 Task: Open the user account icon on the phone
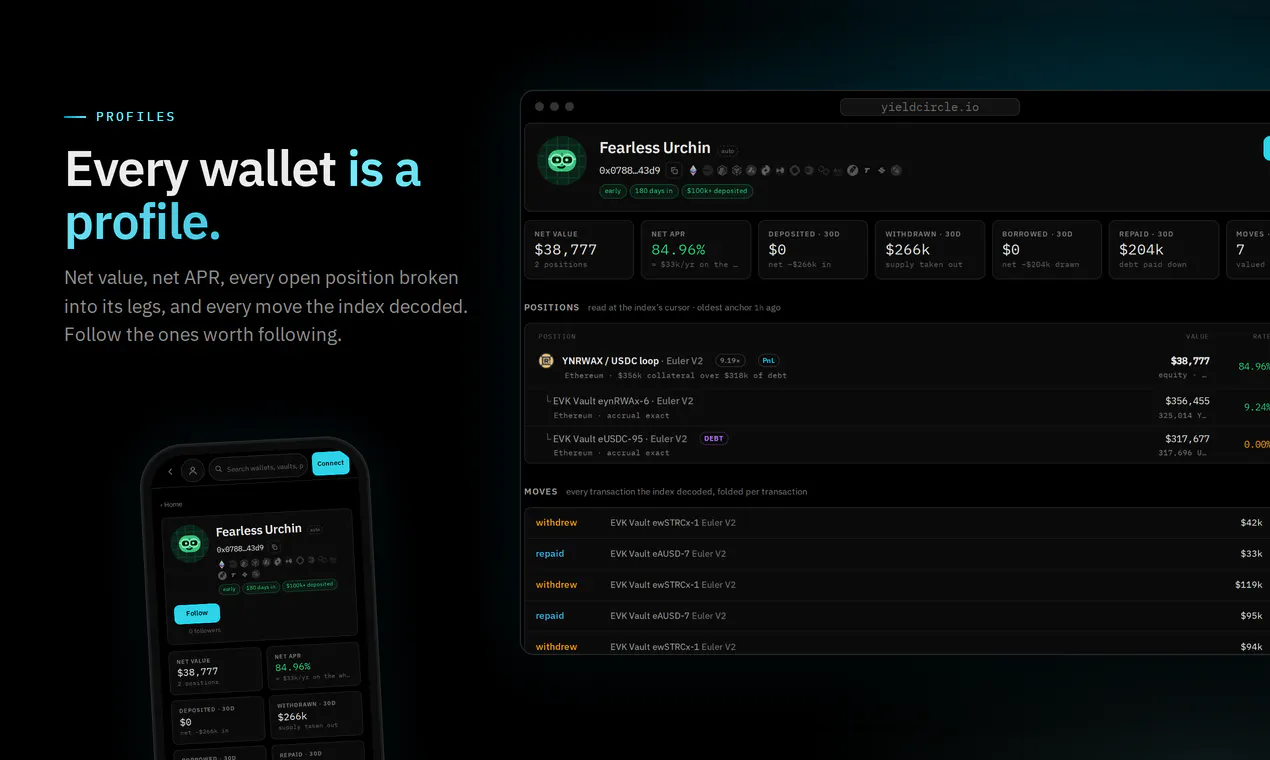point(193,470)
